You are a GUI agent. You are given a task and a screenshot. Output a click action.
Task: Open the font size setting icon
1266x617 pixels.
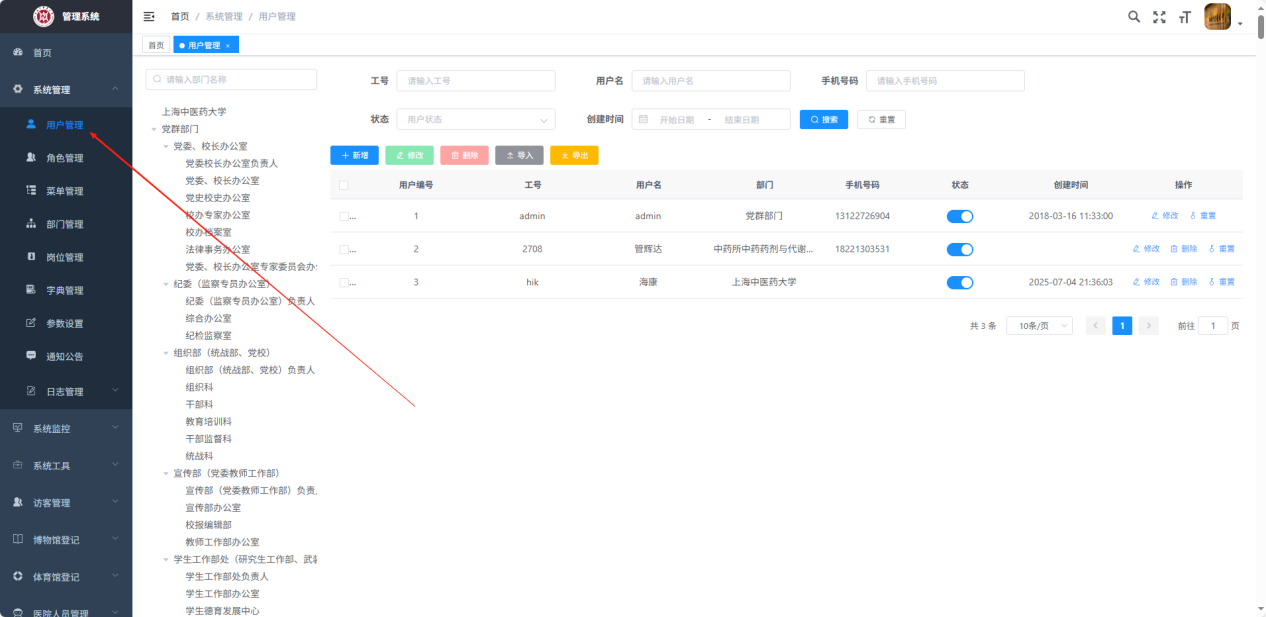(1185, 16)
